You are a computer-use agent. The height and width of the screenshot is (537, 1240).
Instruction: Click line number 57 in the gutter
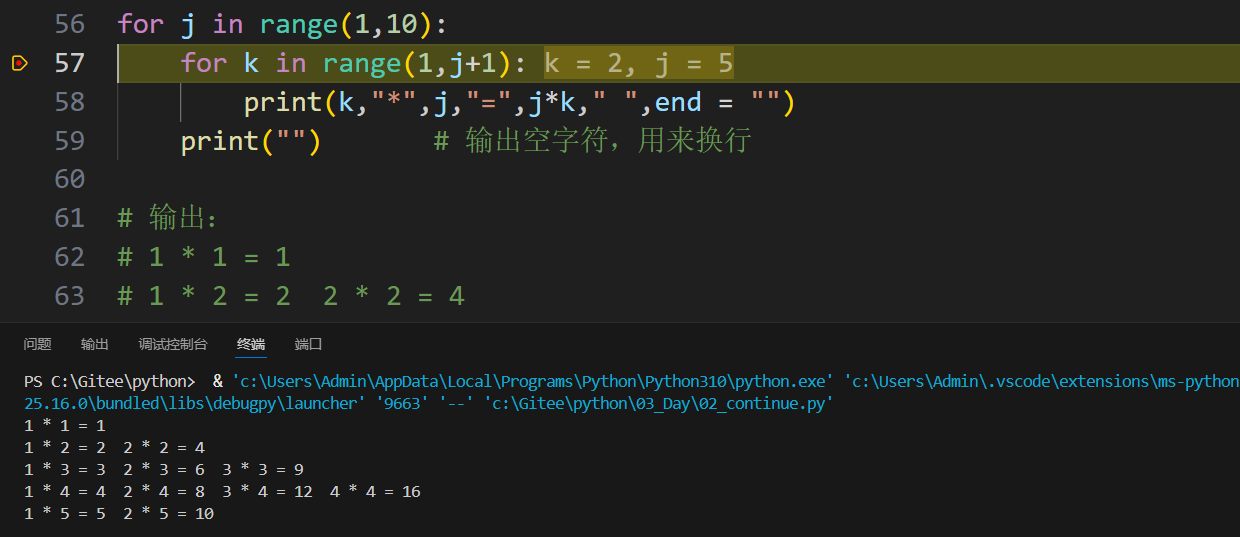(x=70, y=63)
